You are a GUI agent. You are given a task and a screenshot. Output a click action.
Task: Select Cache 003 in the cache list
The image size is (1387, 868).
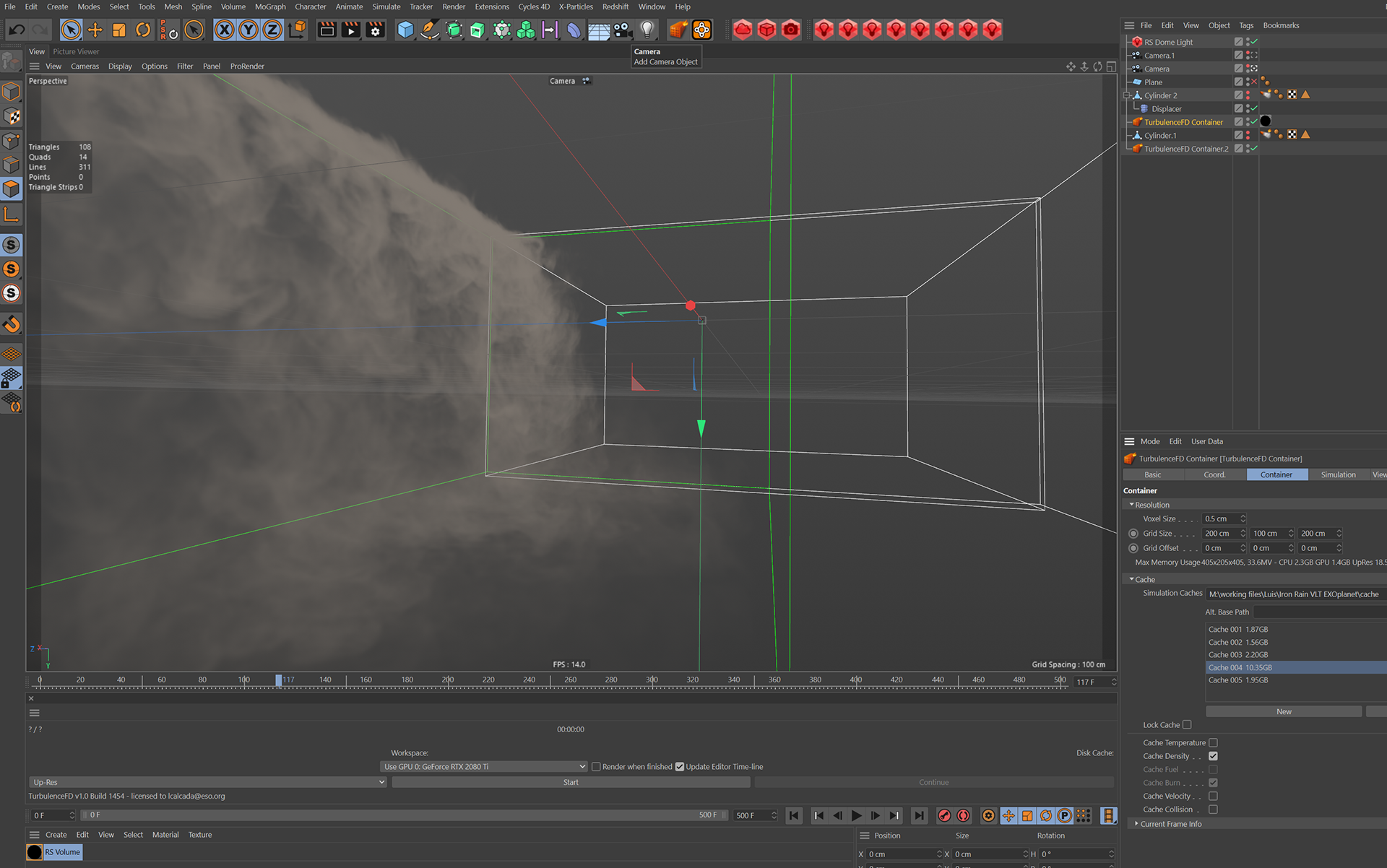pos(1237,655)
